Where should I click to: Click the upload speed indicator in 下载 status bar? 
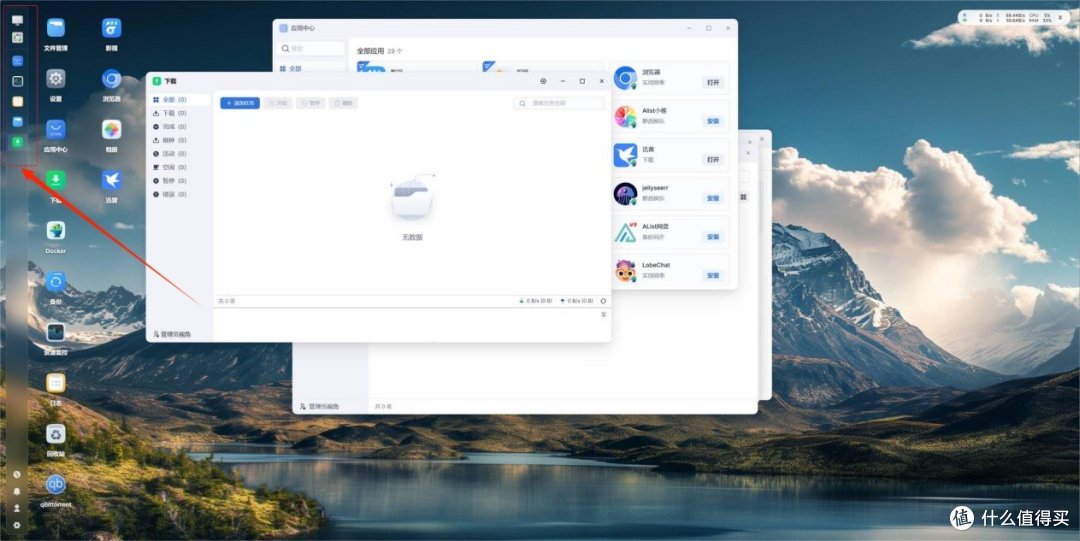577,301
